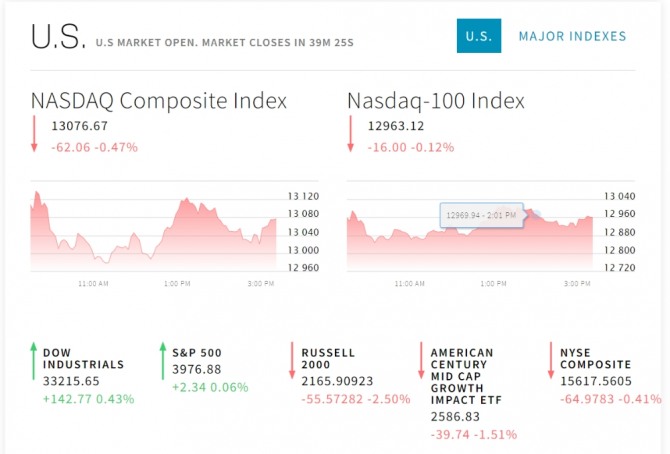The width and height of the screenshot is (670, 454).
Task: Click the Nasdaq-100 red down arrow
Action: click(351, 134)
